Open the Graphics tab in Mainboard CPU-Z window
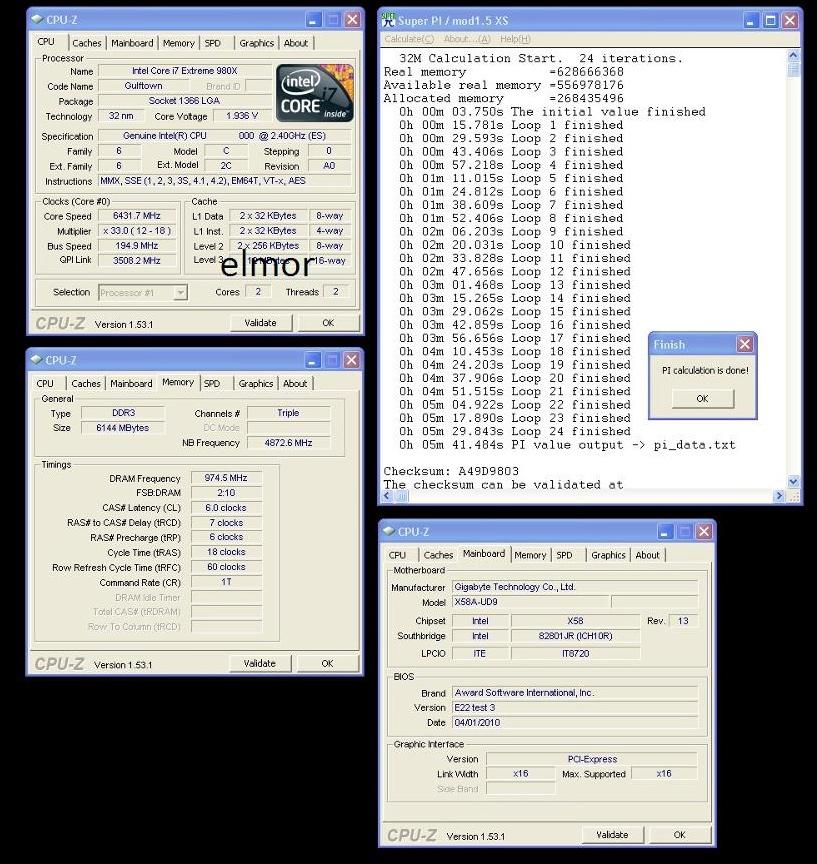 pyautogui.click(x=608, y=555)
